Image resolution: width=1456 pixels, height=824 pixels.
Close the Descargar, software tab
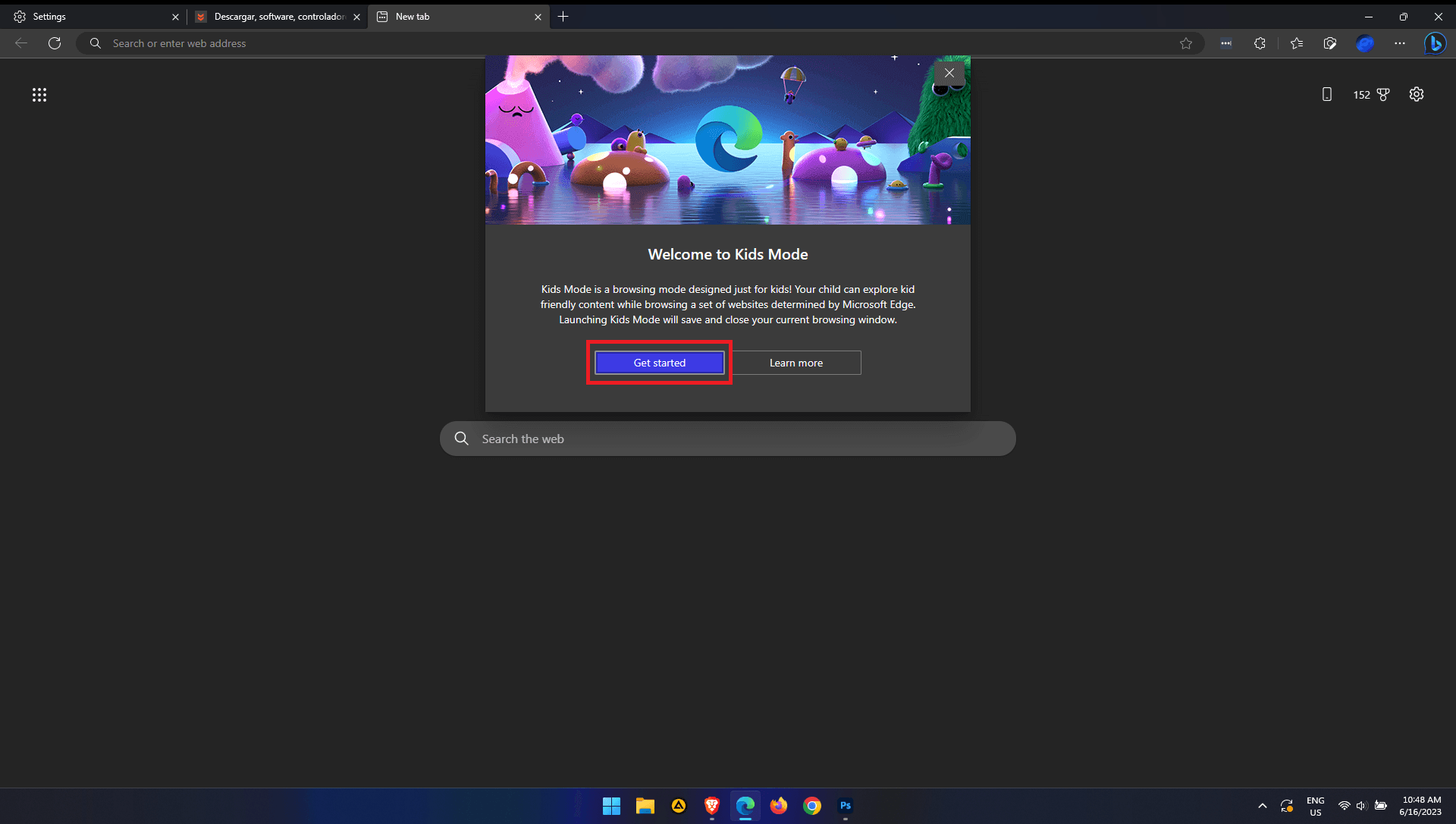(x=356, y=17)
